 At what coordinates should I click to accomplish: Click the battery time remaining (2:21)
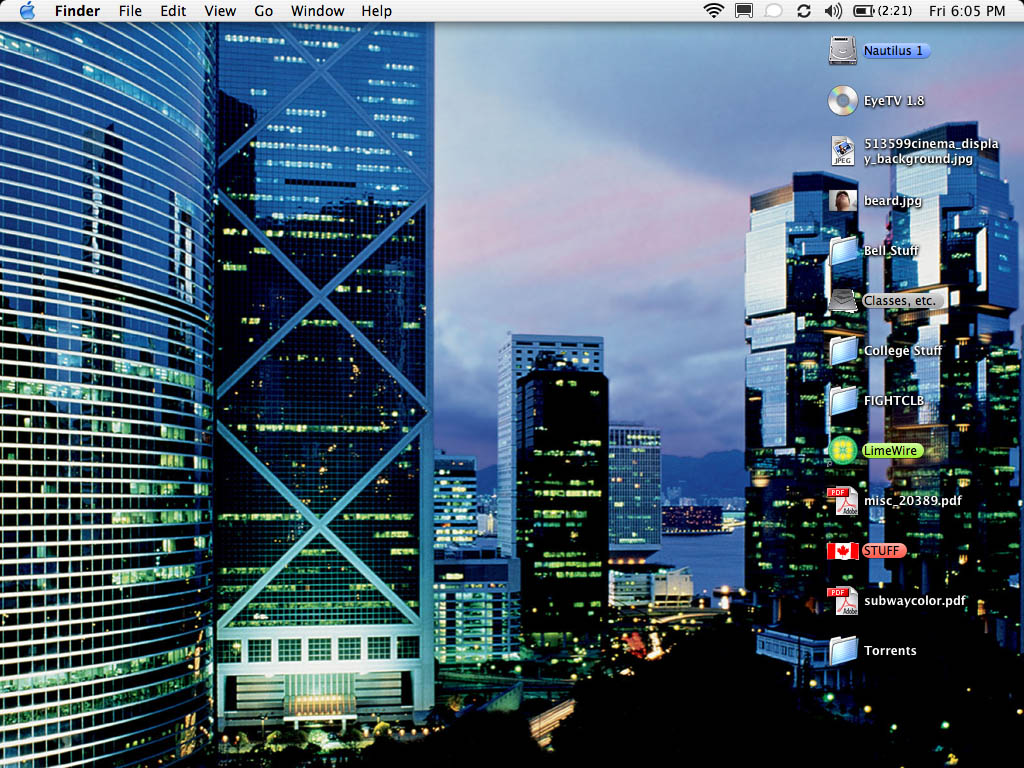click(894, 11)
